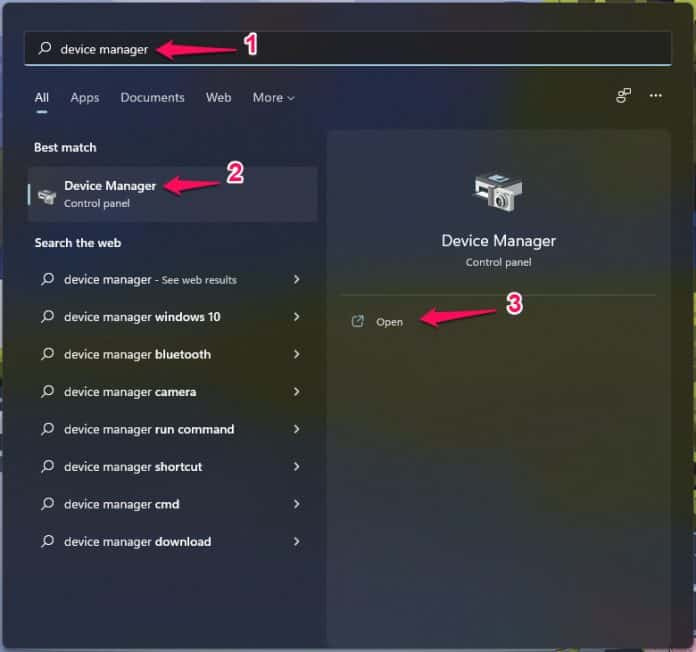
Task: Expand chevron for device manager download
Action: pyautogui.click(x=297, y=541)
